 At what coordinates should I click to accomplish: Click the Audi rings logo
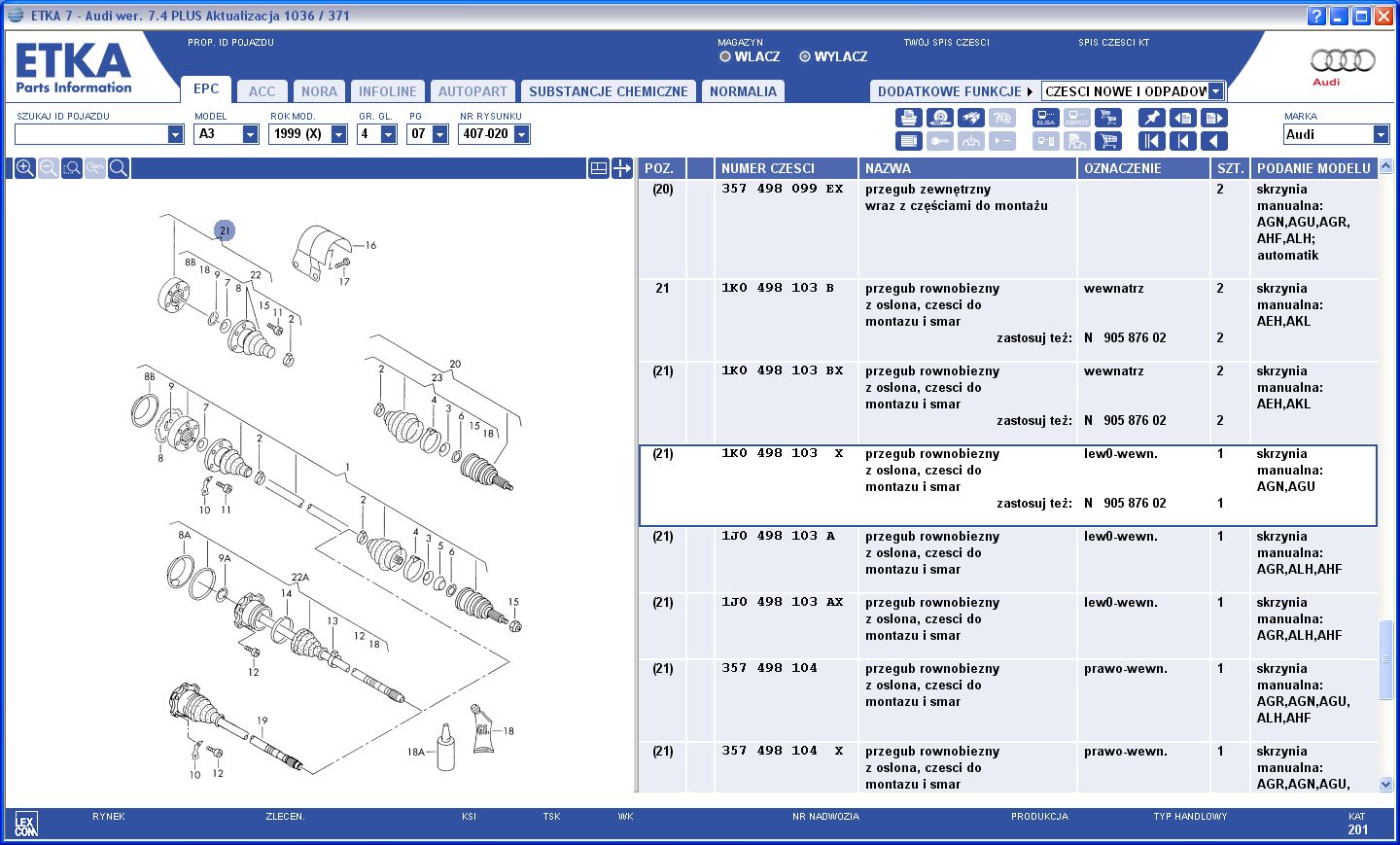pyautogui.click(x=1344, y=60)
